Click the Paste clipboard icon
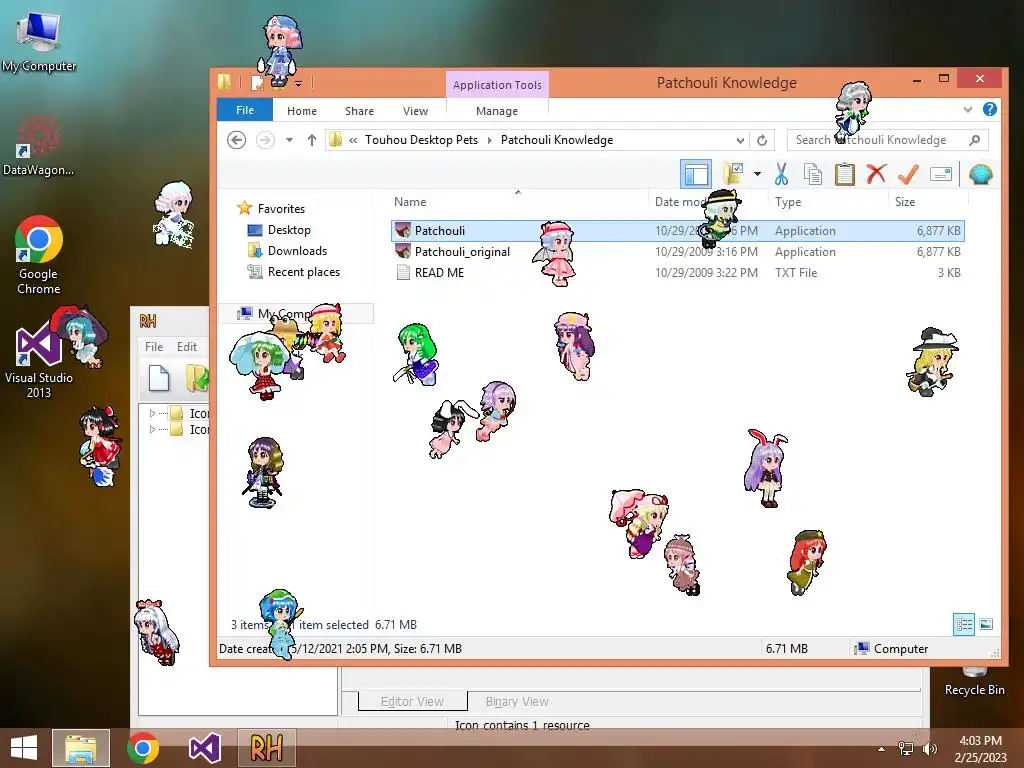The image size is (1024, 768). point(844,174)
